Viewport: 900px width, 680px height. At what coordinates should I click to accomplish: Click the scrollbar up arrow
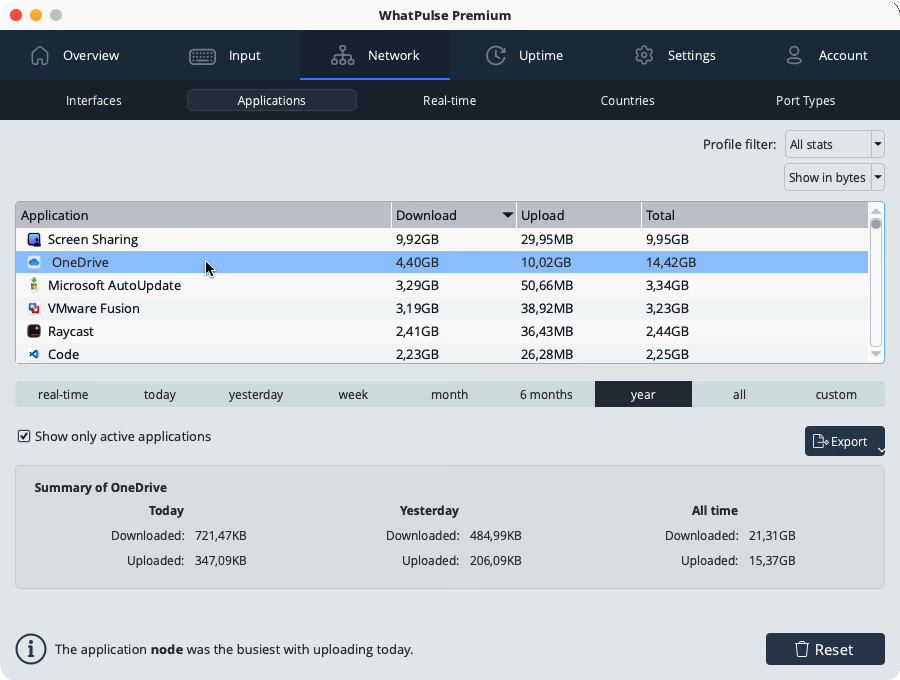[x=875, y=211]
